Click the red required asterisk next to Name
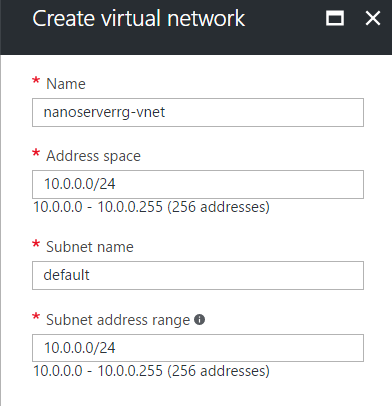Viewport: 392px width, 406px height. click(x=36, y=81)
